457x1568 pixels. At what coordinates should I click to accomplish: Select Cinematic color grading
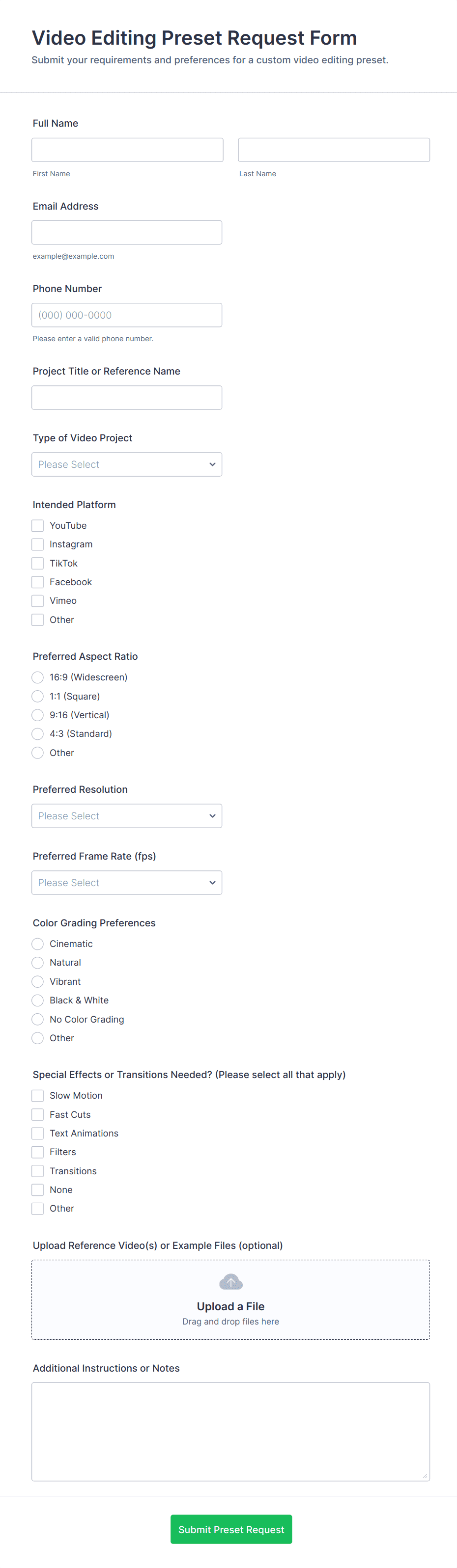point(38,944)
